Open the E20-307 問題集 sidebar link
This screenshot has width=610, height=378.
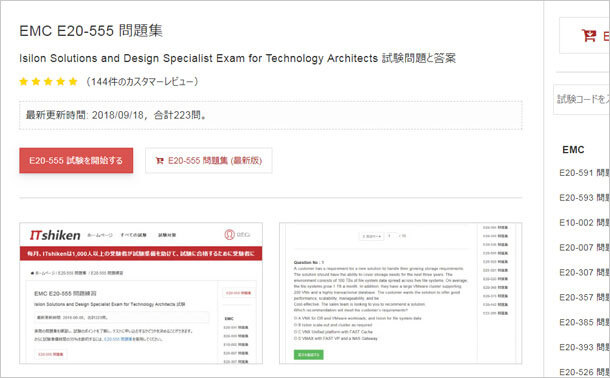(x=584, y=272)
